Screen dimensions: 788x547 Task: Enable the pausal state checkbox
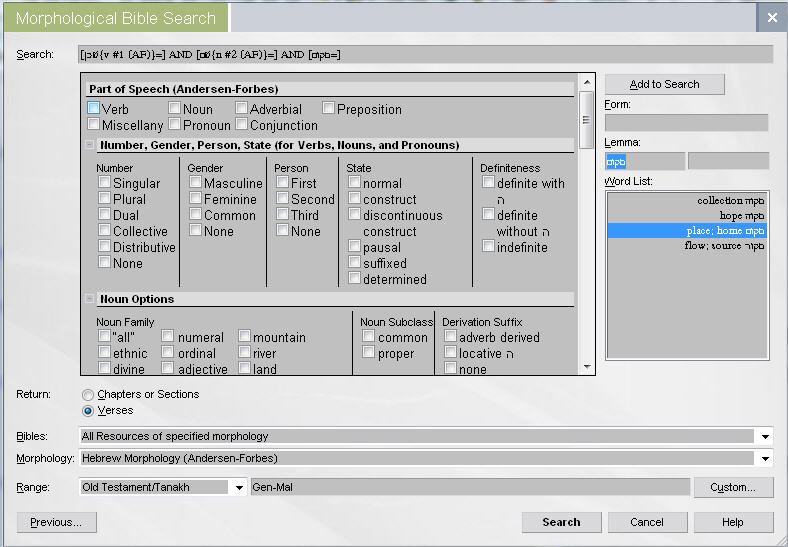354,246
